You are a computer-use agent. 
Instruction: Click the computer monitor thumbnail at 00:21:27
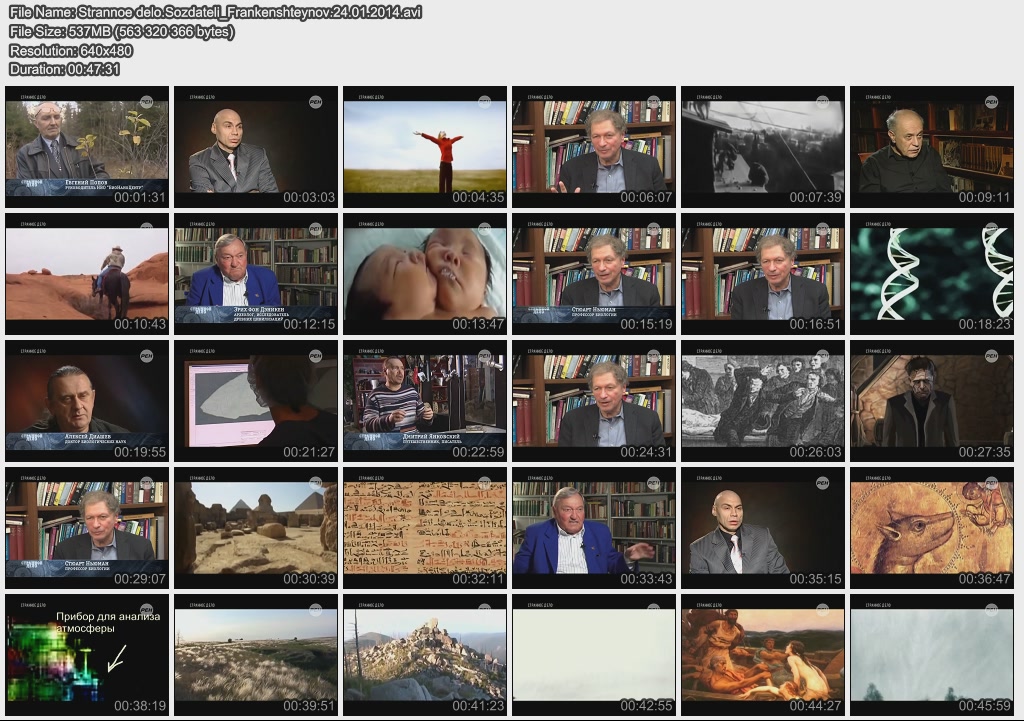pos(256,401)
